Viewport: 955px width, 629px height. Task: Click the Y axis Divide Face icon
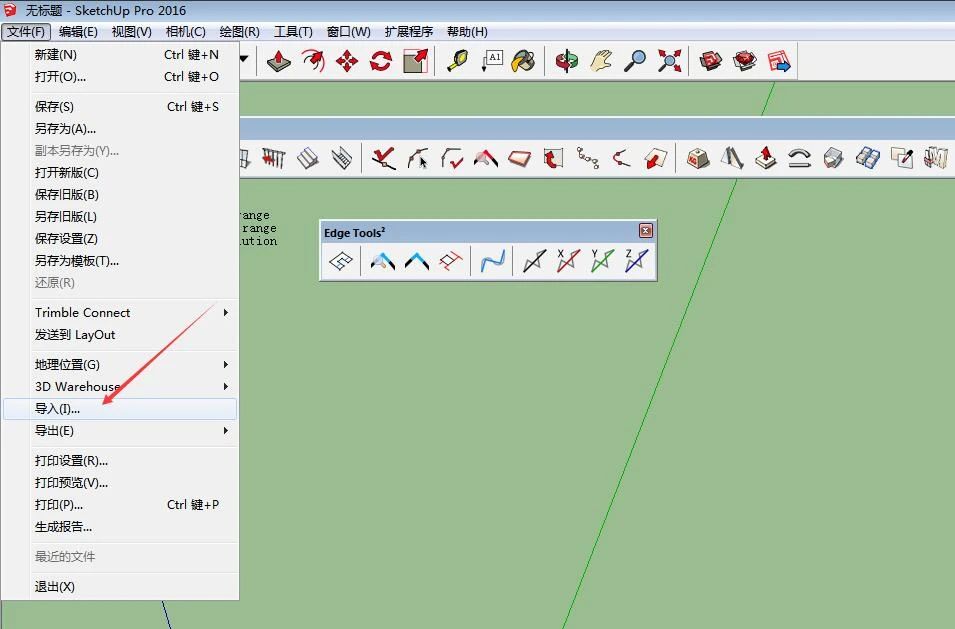(602, 261)
